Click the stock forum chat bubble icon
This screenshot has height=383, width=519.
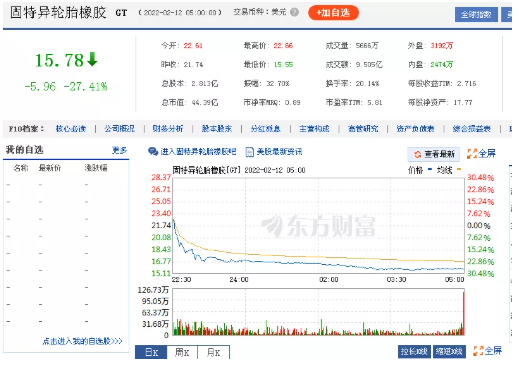coord(153,152)
